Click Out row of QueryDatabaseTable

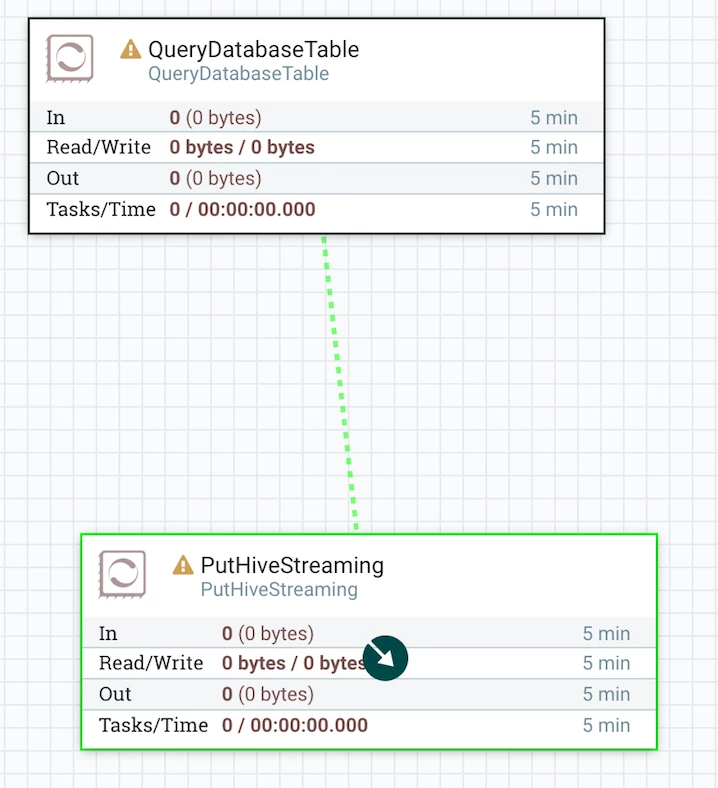coord(317,178)
